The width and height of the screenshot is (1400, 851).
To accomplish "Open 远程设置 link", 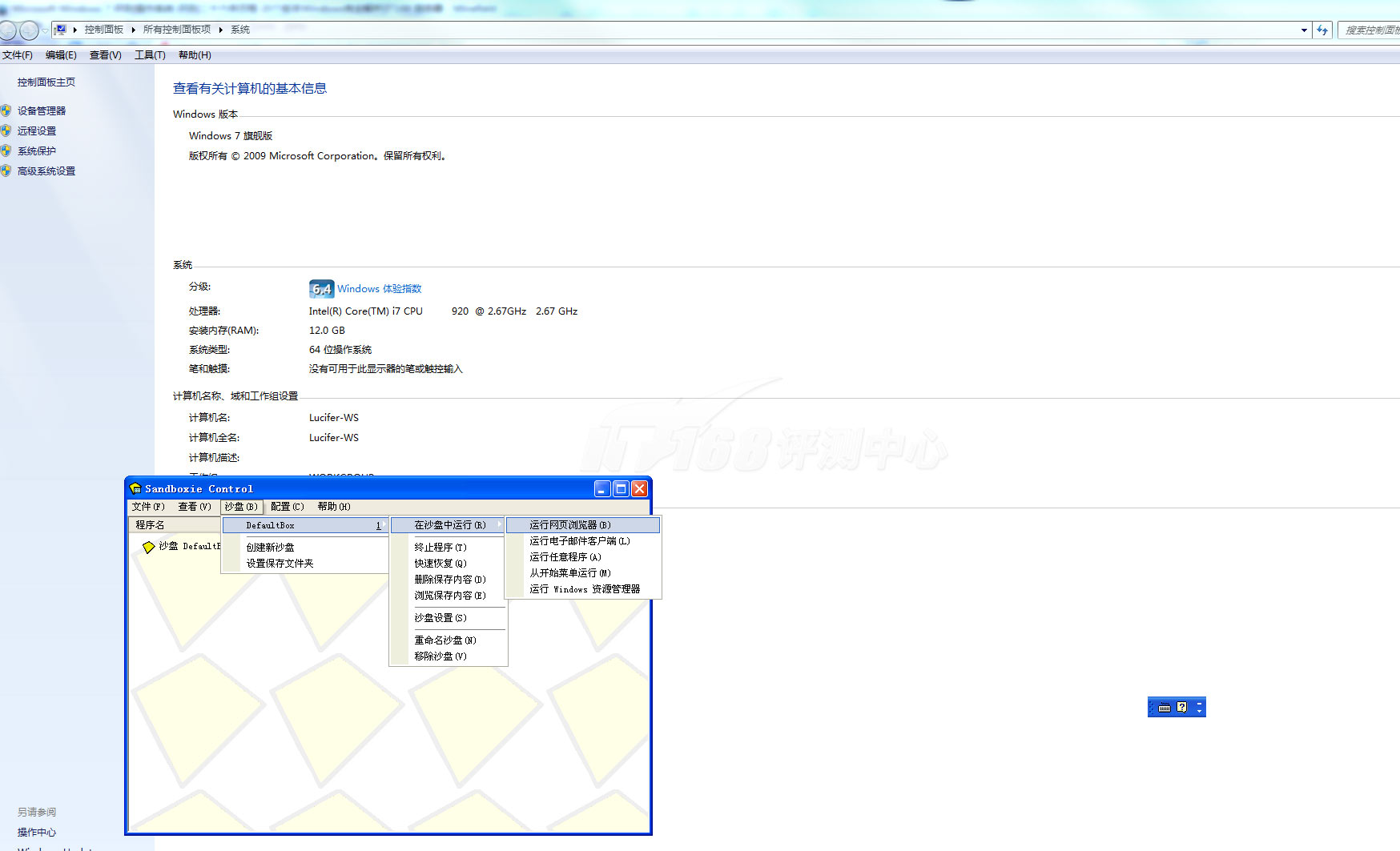I will coord(37,131).
